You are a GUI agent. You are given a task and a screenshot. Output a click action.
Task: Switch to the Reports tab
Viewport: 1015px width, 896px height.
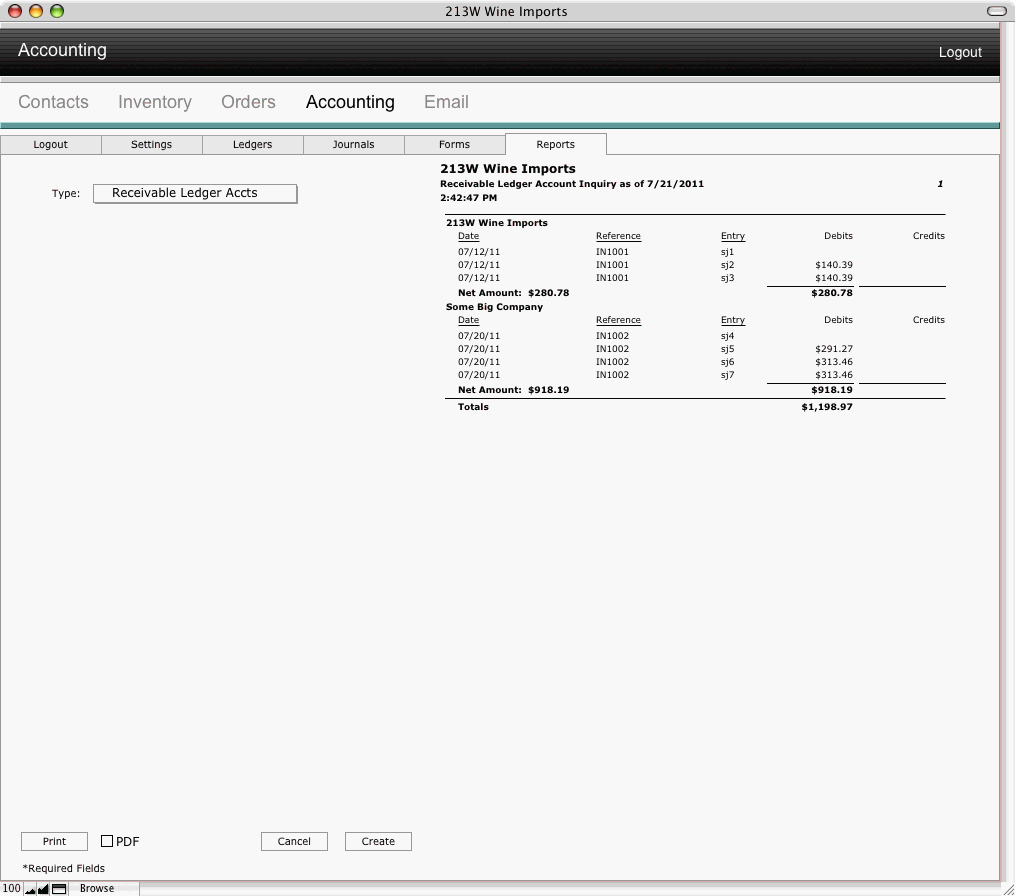pyautogui.click(x=555, y=144)
